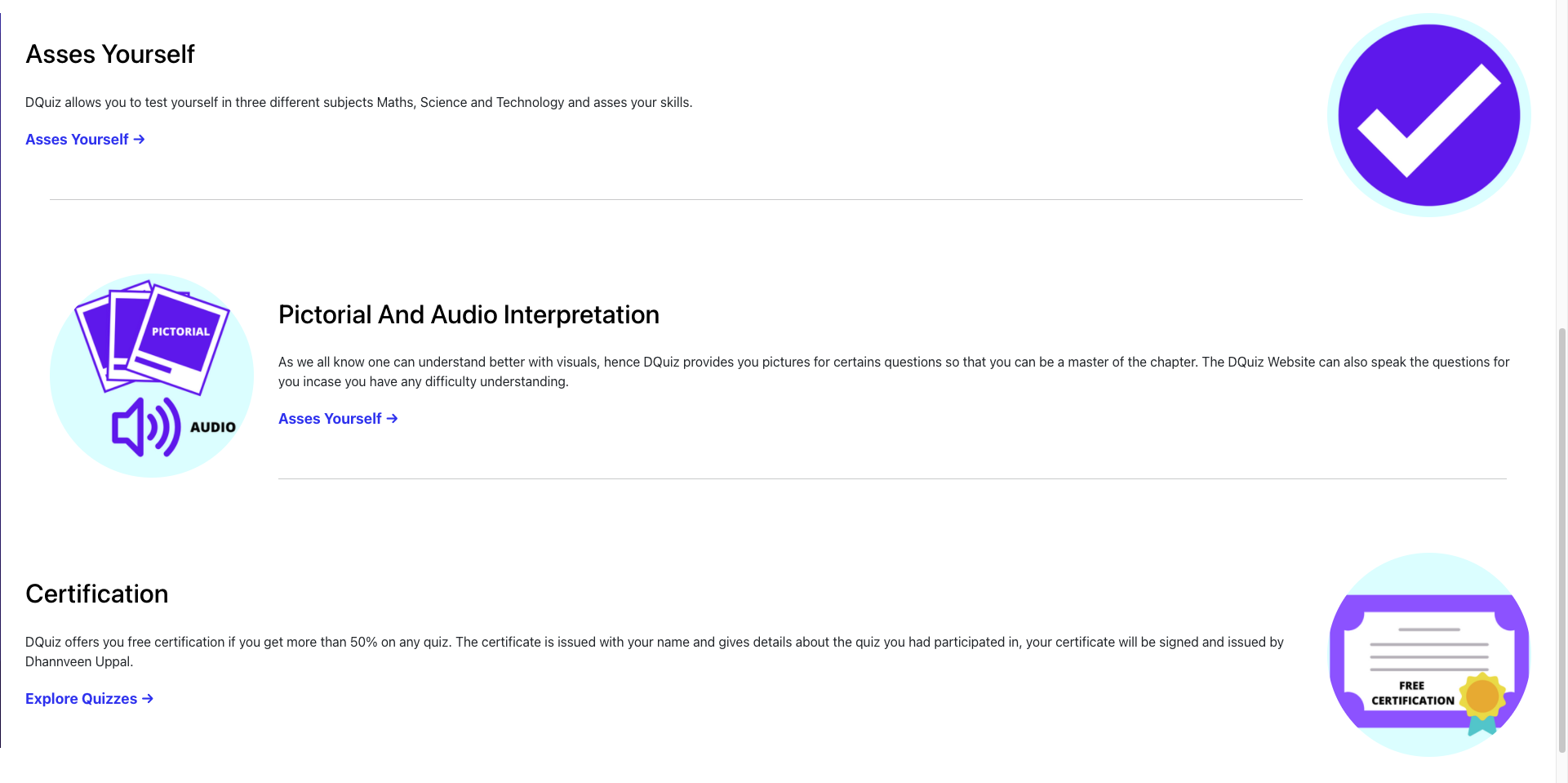Open Asses Yourself link under Pictorial section
Screen dimensions: 1568x783
[330, 419]
